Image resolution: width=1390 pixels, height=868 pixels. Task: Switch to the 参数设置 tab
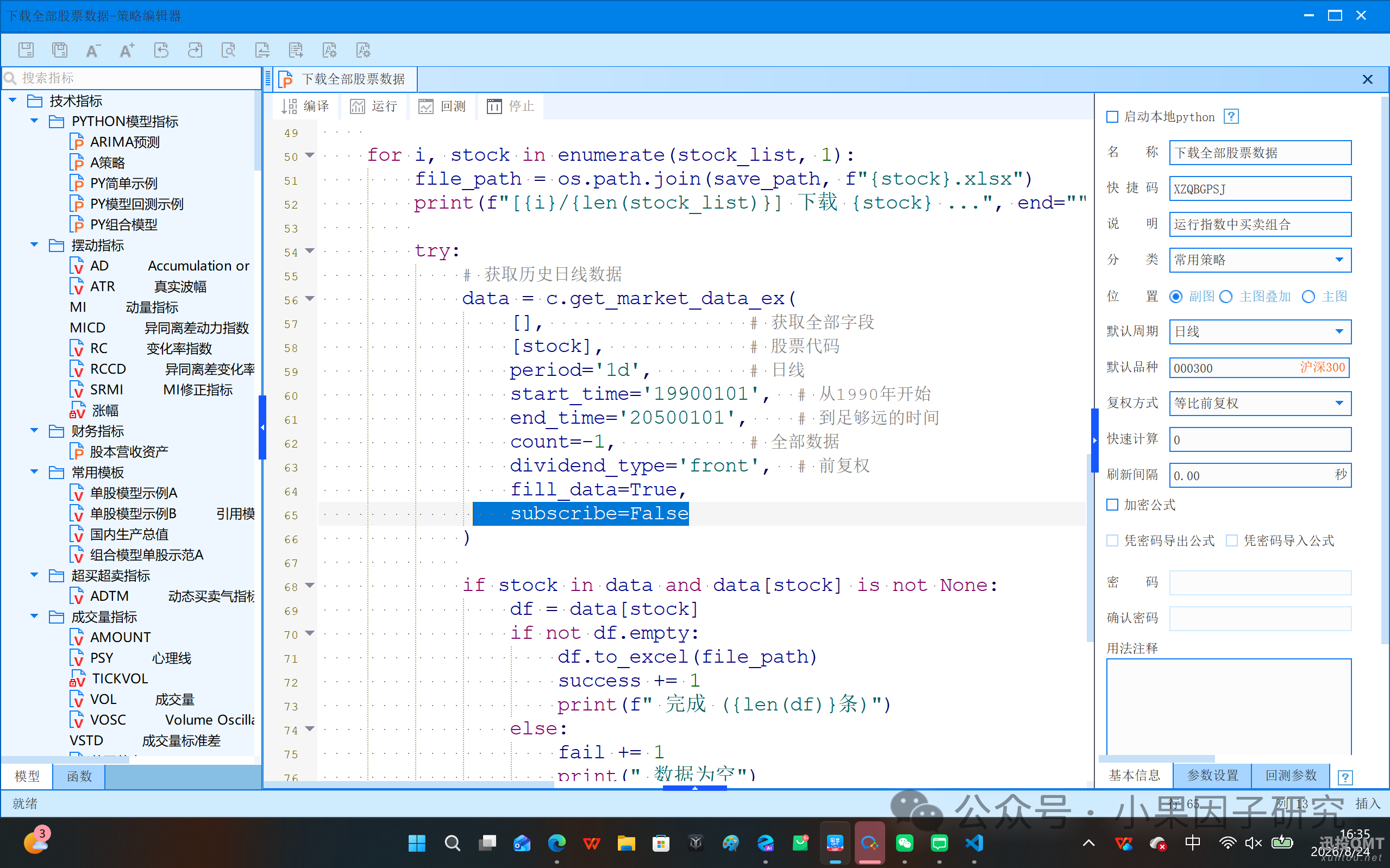point(1213,776)
